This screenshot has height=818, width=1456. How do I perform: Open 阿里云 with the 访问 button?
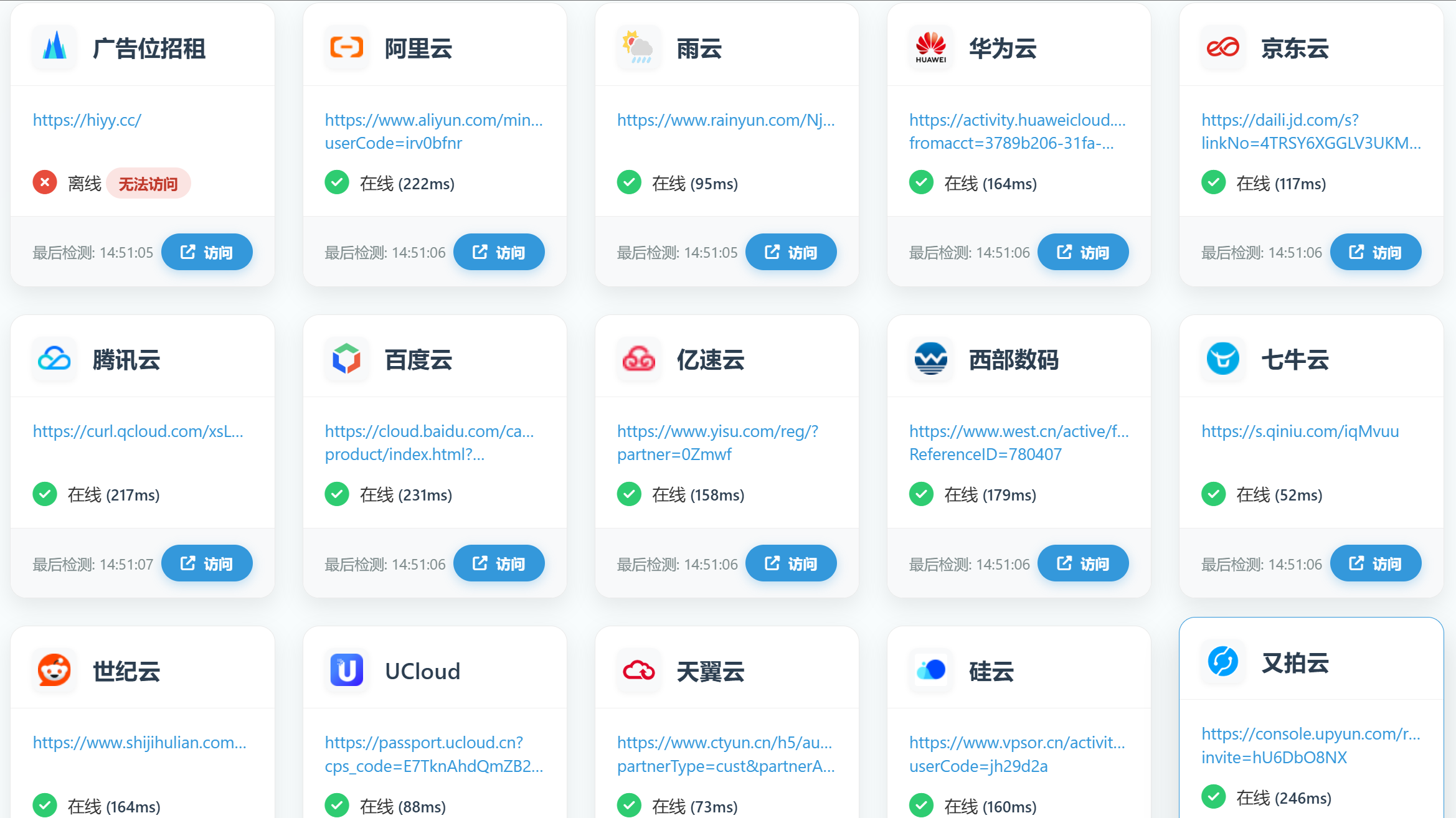(499, 252)
